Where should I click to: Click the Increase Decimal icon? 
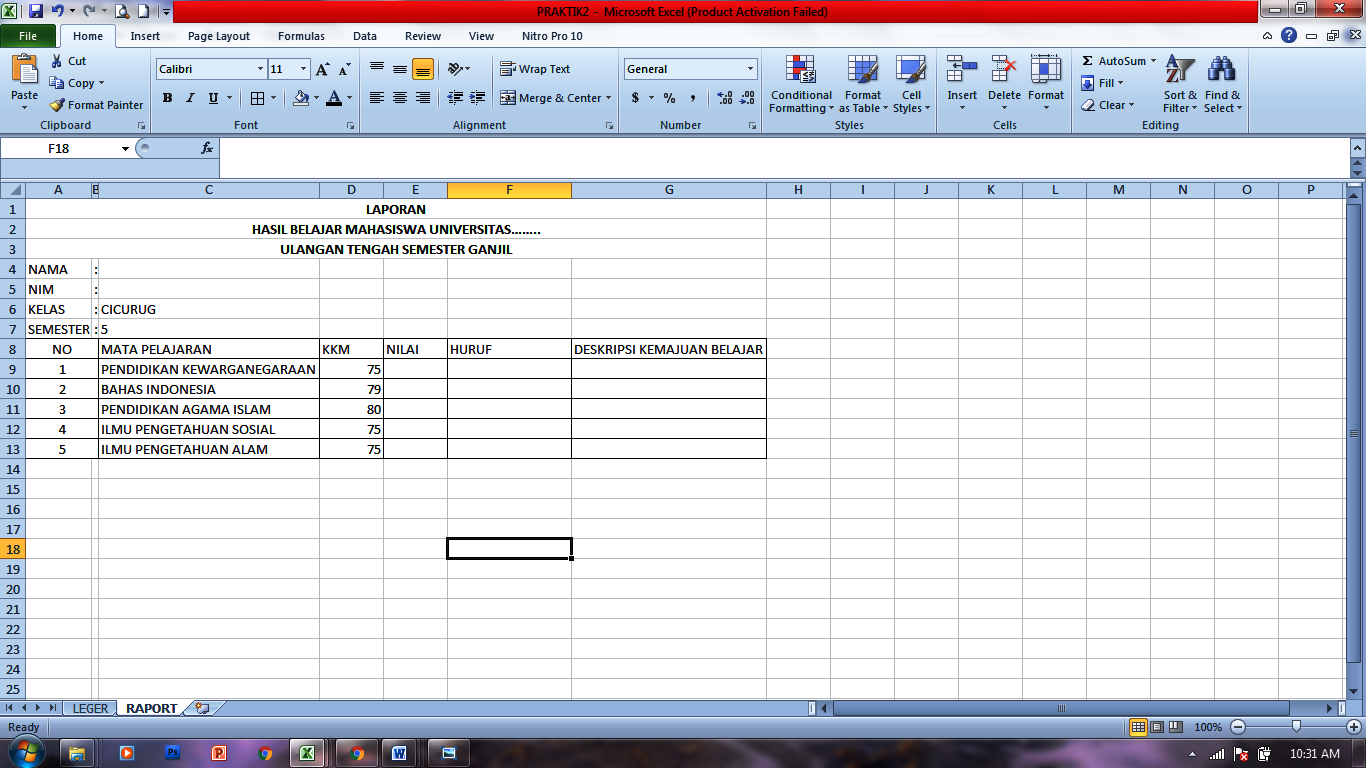[723, 99]
